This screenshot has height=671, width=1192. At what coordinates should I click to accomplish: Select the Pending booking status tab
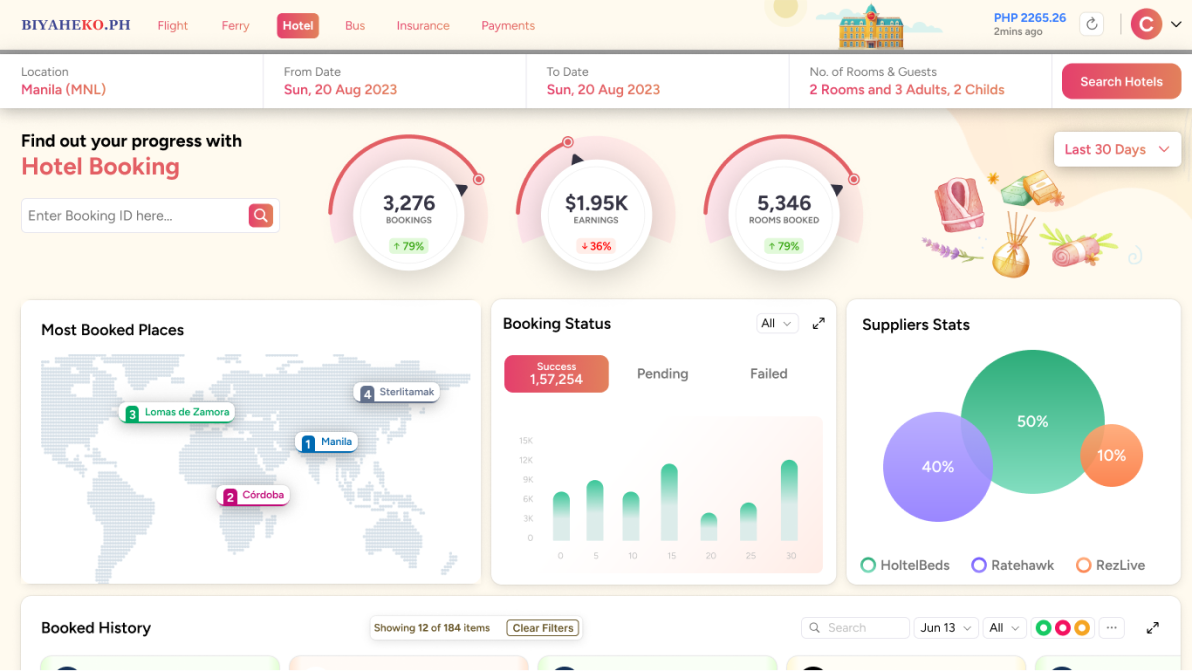[x=662, y=374]
